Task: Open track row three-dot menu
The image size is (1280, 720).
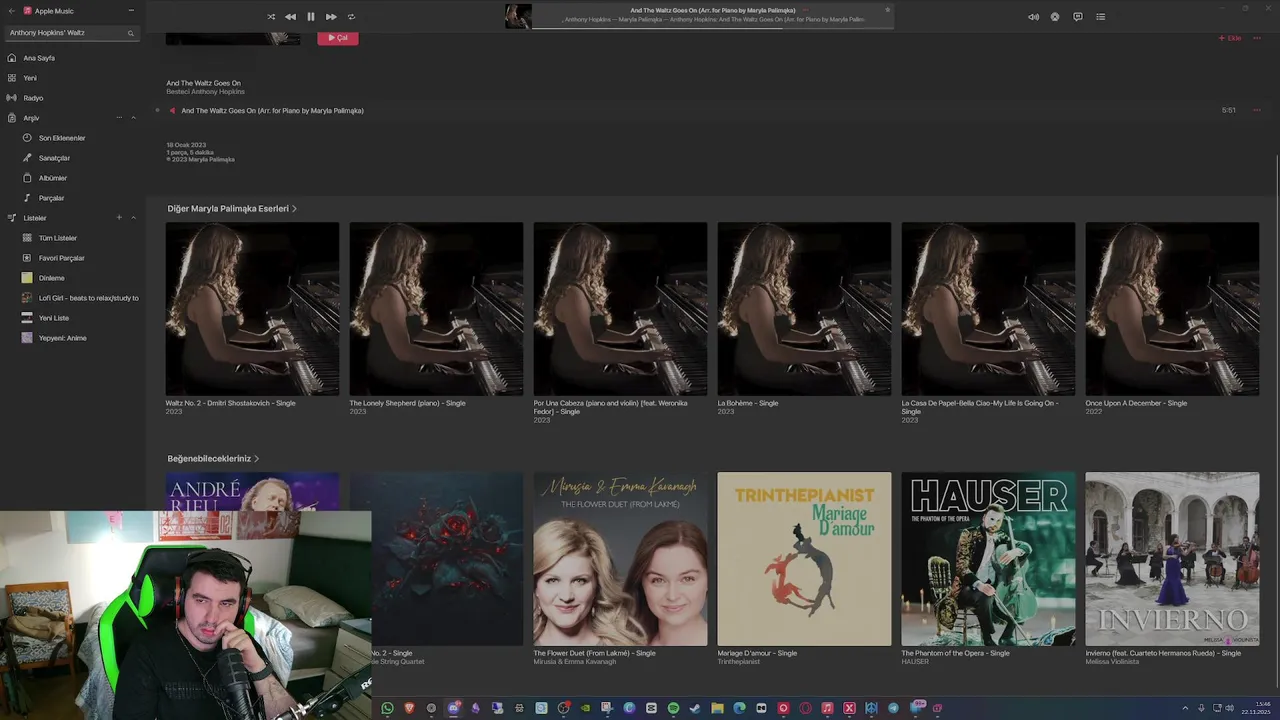Action: pos(1257,110)
